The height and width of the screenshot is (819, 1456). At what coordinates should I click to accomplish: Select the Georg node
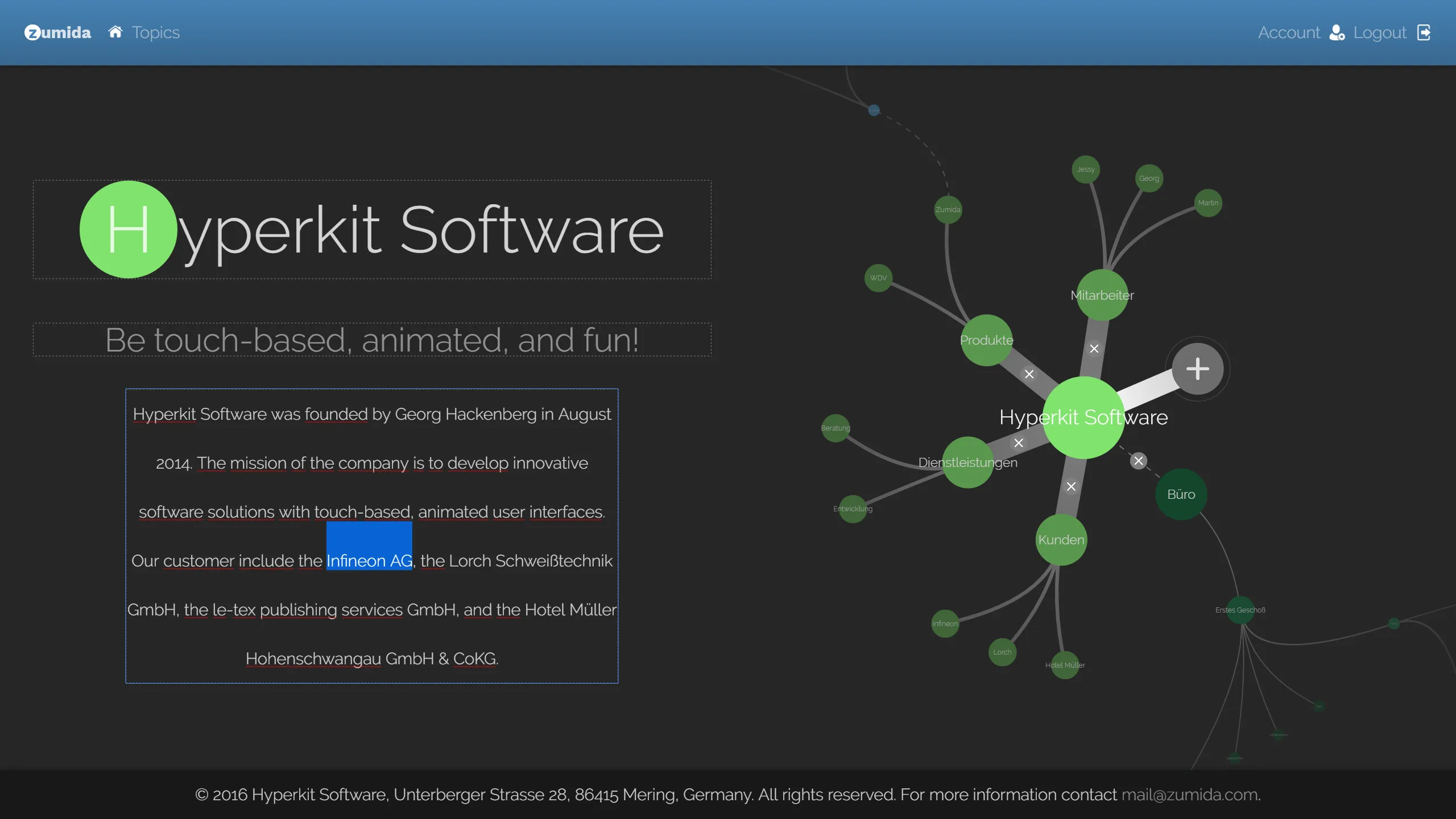(x=1149, y=179)
